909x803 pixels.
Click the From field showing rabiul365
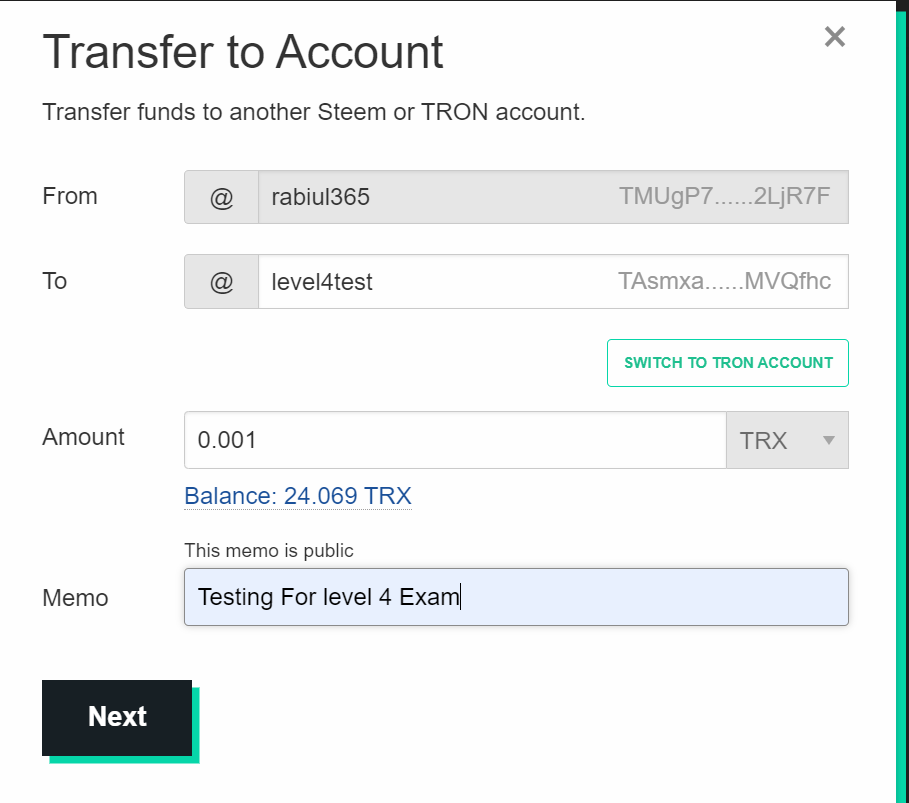pyautogui.click(x=430, y=197)
